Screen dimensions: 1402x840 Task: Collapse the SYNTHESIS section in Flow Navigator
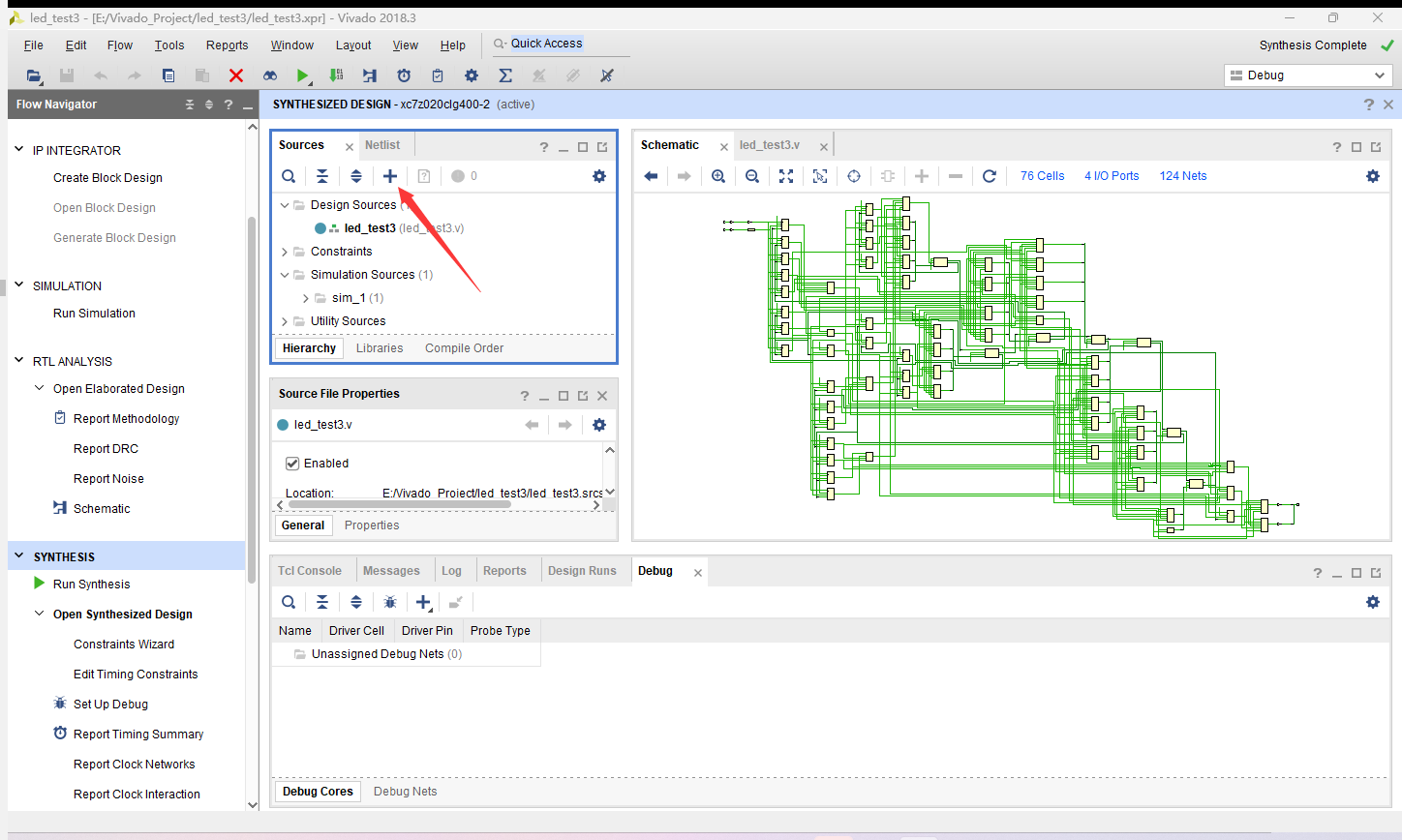click(x=18, y=555)
